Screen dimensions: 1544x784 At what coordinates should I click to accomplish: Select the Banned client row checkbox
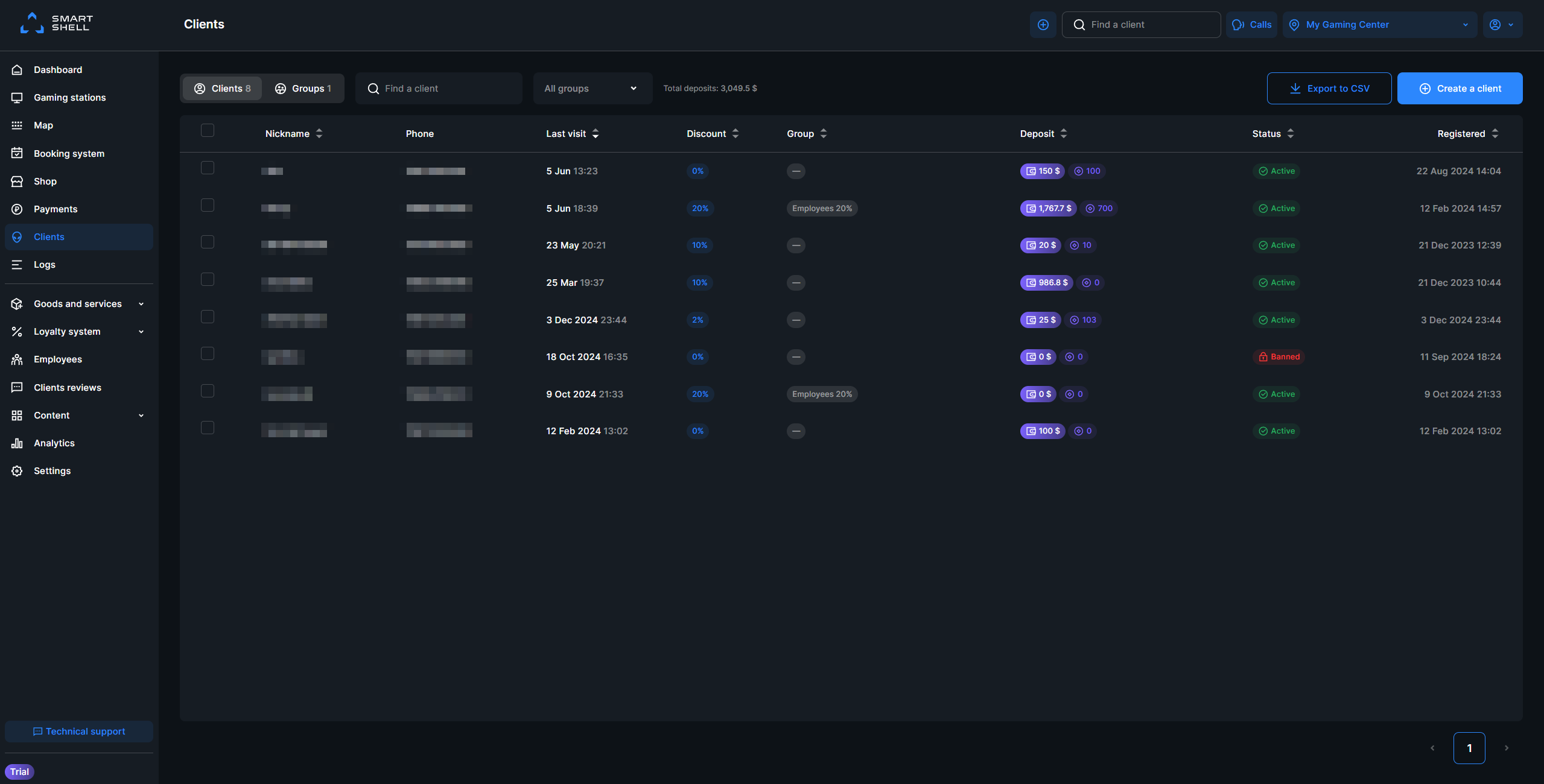[x=208, y=353]
